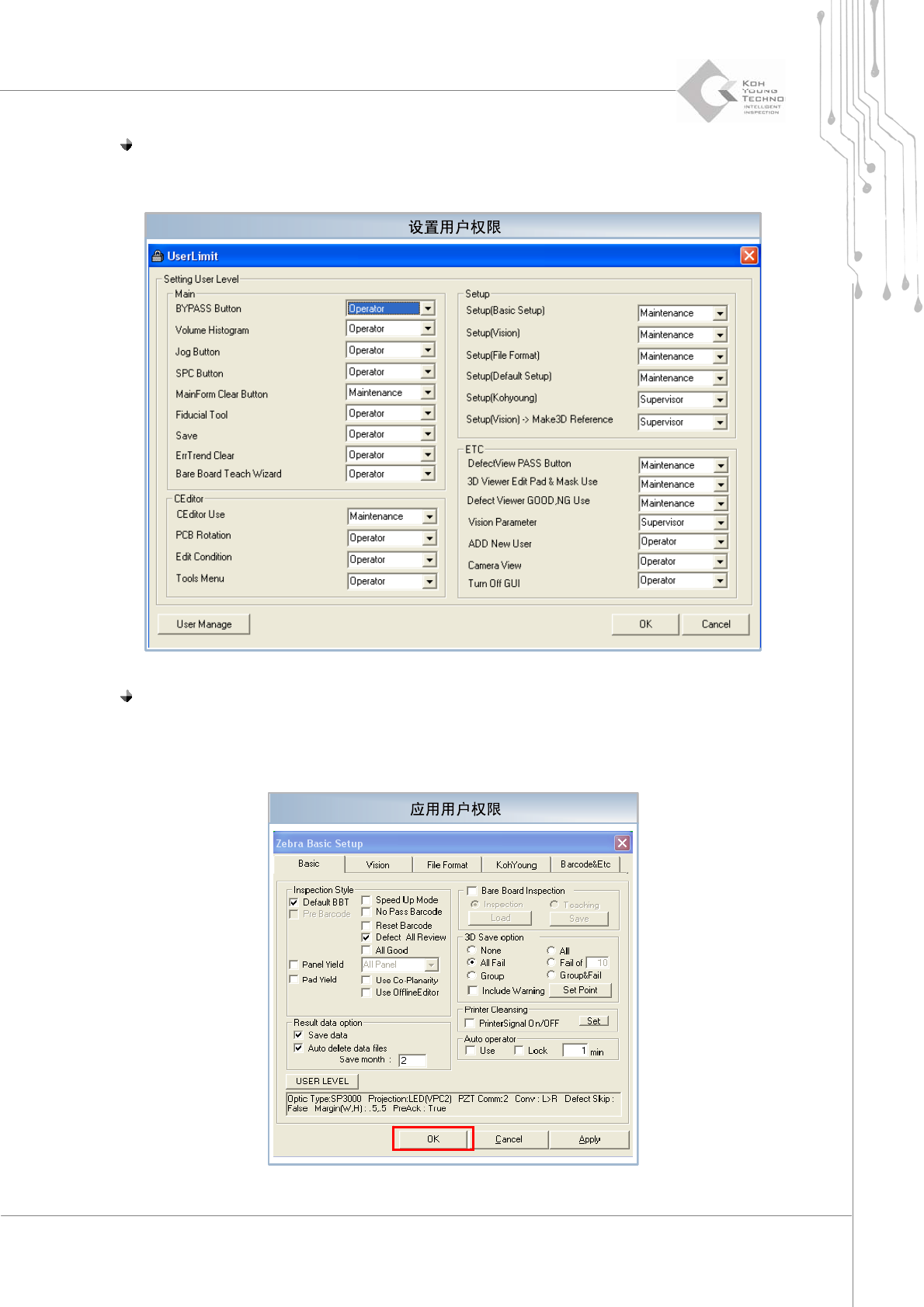924x1307 pixels.
Task: Enable Include Warning checkbox
Action: point(473,990)
